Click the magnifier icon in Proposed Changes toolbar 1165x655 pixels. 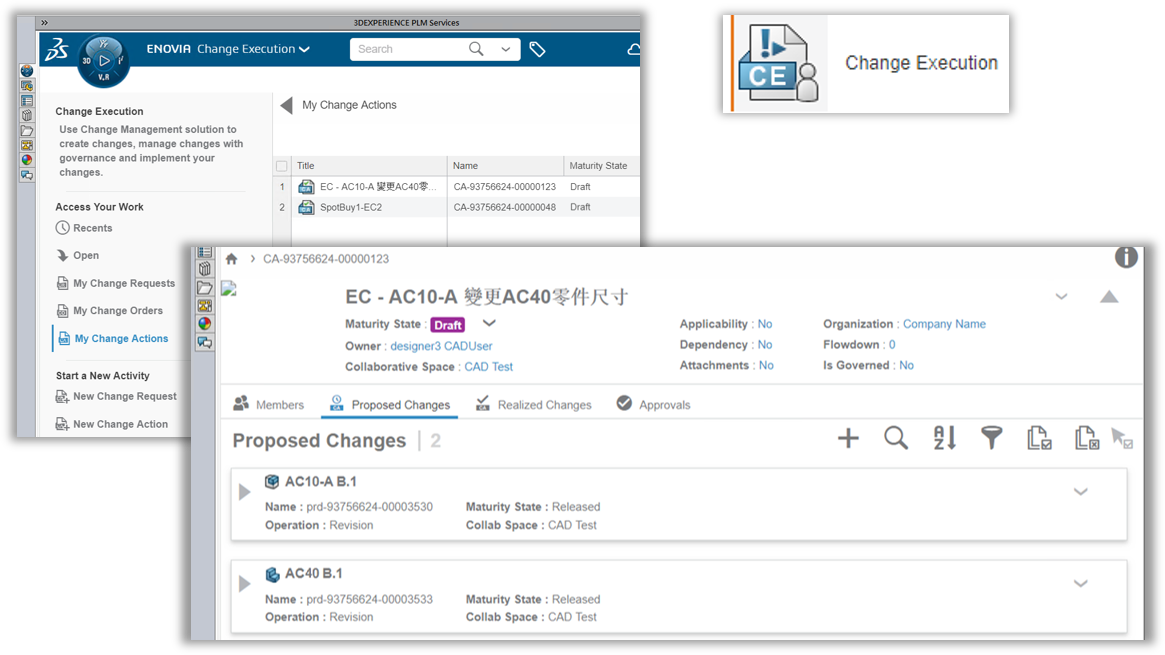(896, 438)
